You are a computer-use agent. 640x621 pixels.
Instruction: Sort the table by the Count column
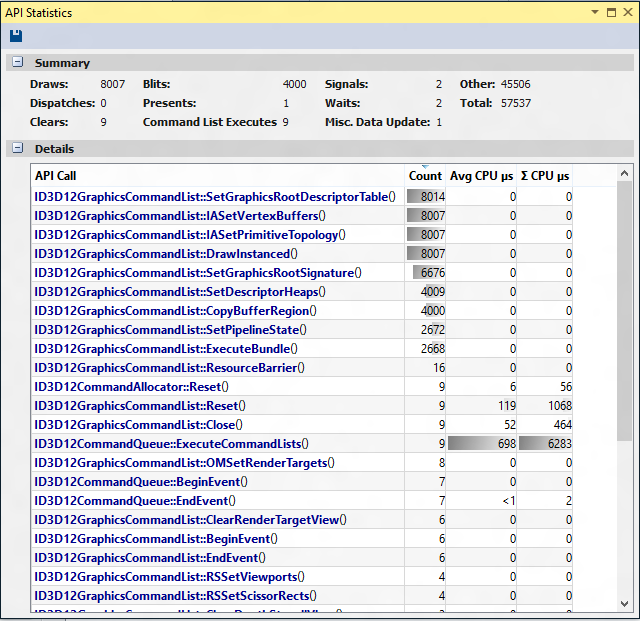425,176
